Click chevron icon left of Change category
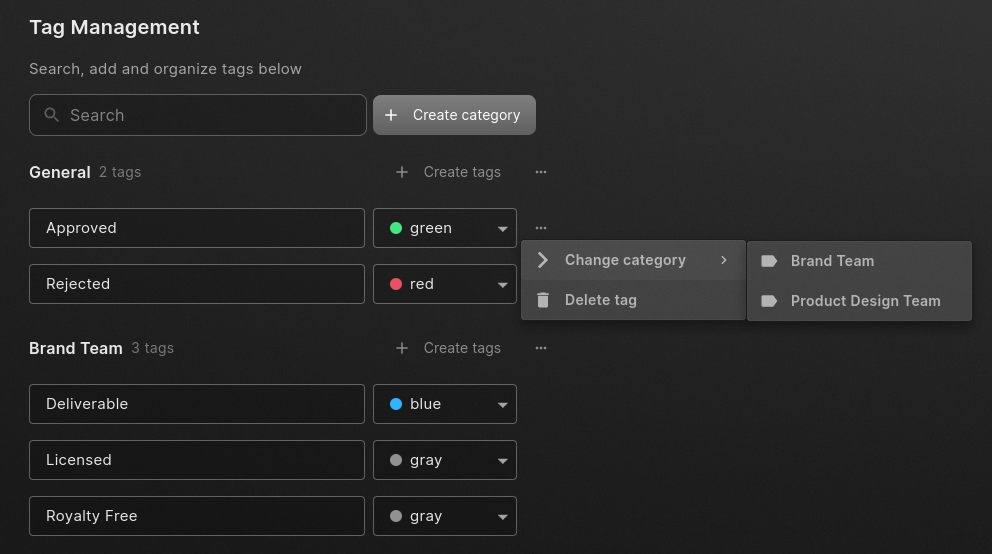Screen dimensions: 992x554 pos(542,260)
